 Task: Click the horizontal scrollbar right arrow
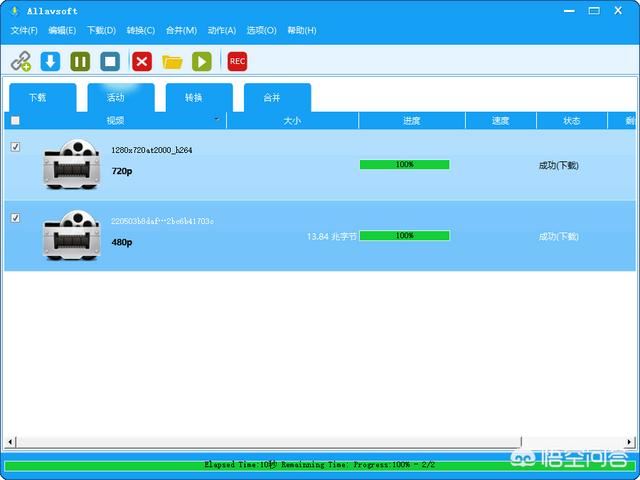pyautogui.click(x=630, y=442)
